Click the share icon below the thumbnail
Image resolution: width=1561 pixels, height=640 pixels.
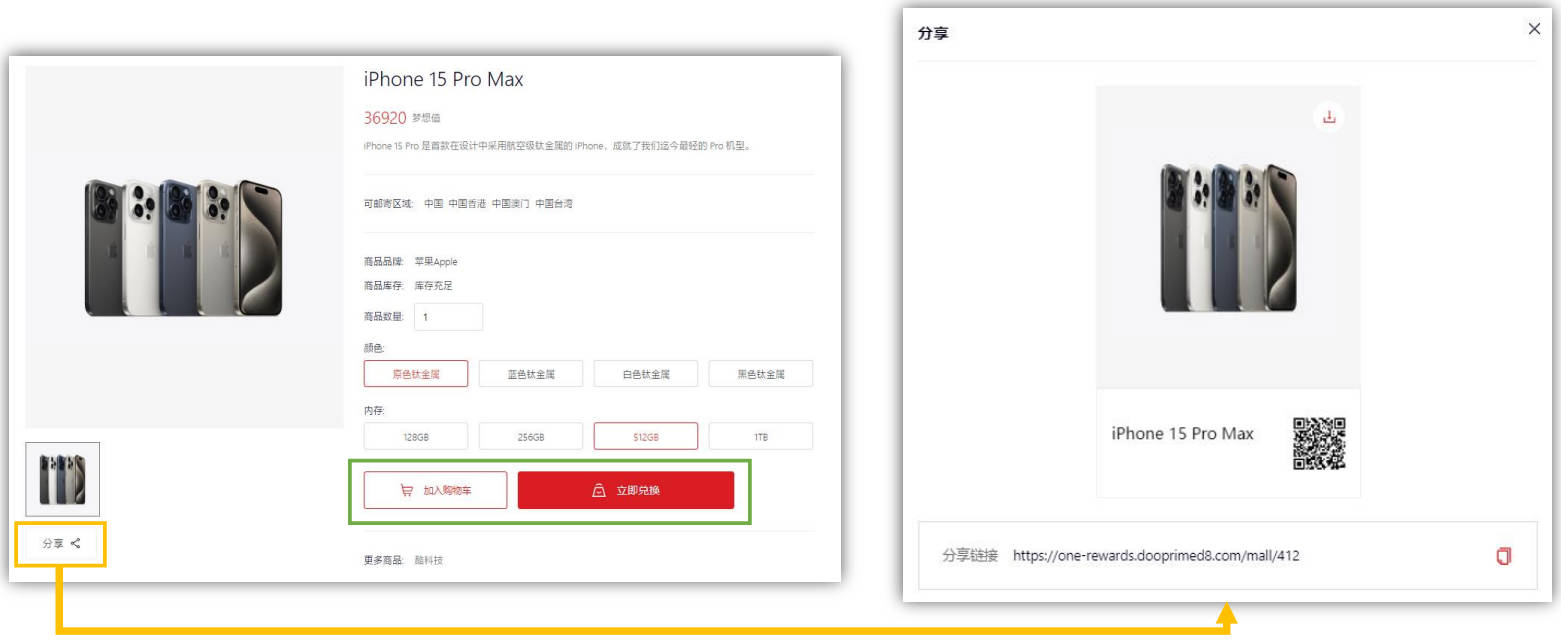76,543
